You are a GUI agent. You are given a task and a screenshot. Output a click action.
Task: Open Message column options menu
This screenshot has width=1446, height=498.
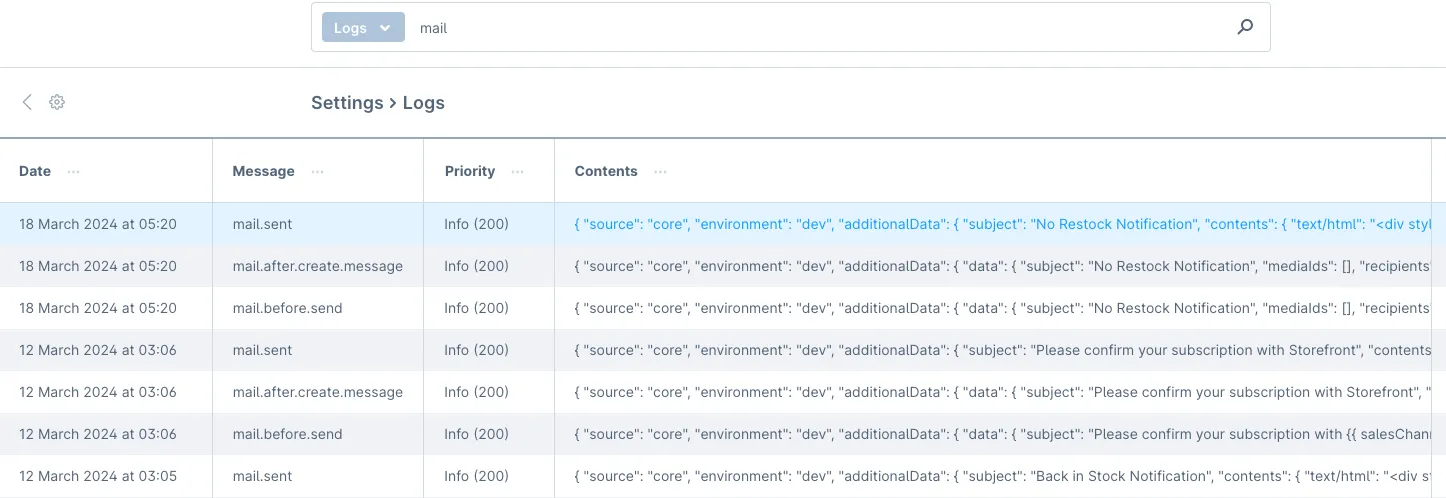click(318, 172)
